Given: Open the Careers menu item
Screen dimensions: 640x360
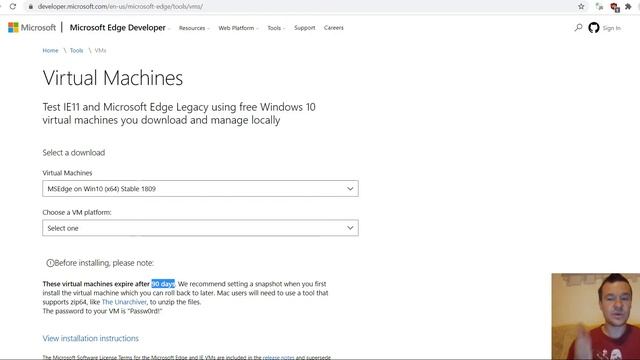Looking at the screenshot, I should [333, 28].
